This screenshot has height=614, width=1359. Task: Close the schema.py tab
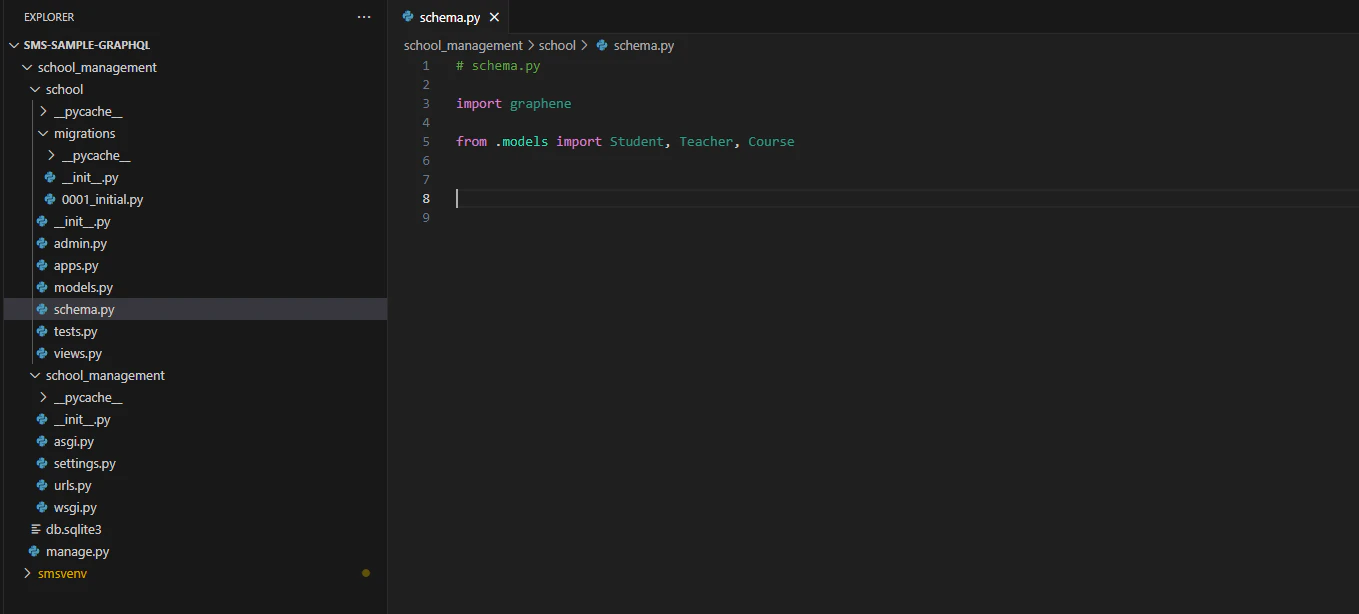[x=494, y=16]
